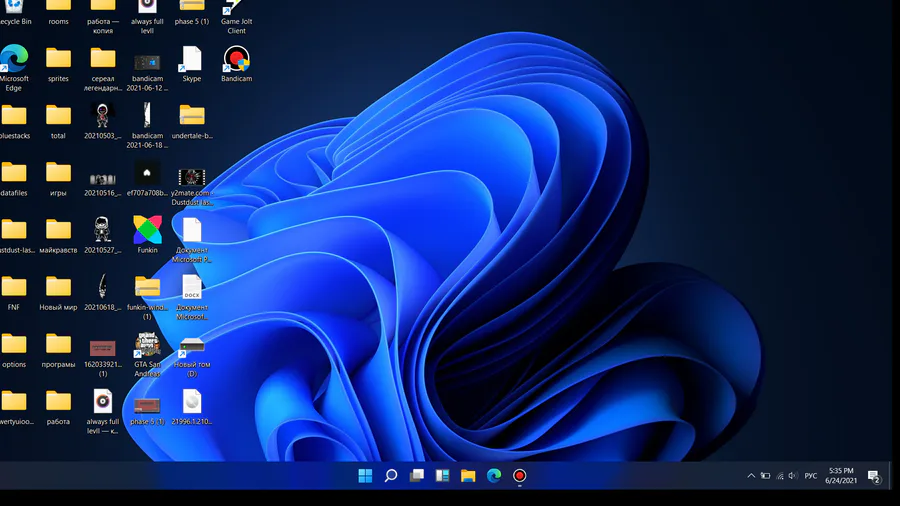
Task: Open taskbar Search
Action: click(391, 476)
